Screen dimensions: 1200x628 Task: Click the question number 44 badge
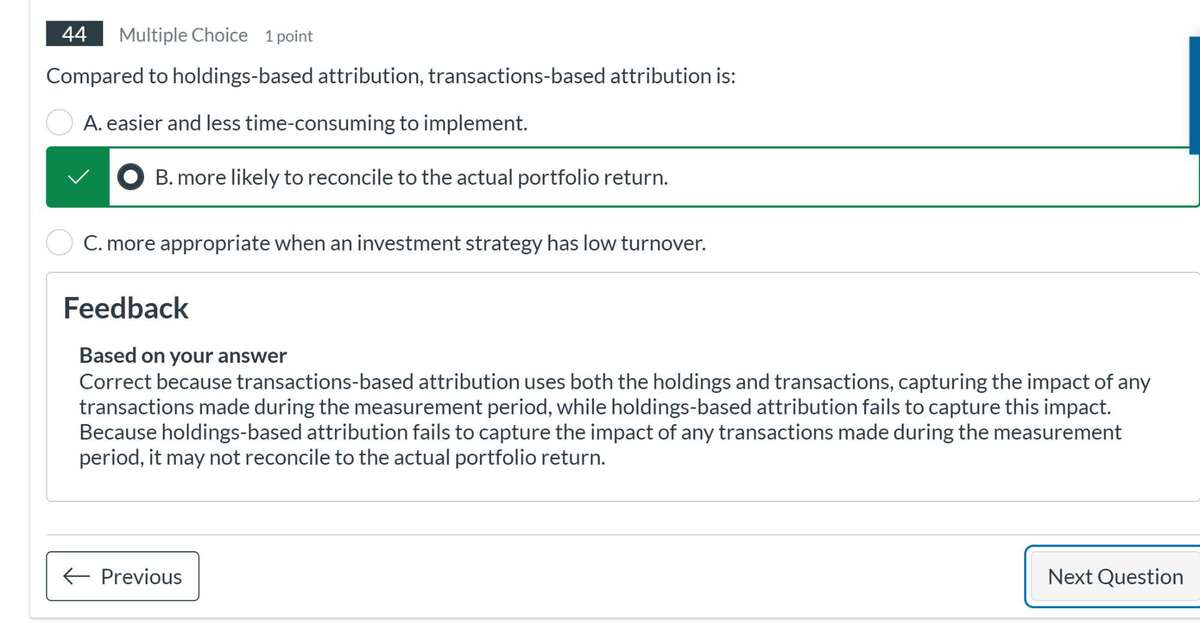[x=73, y=35]
